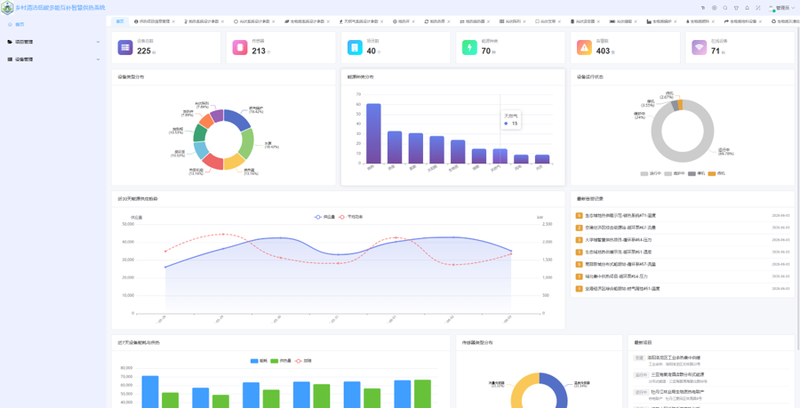The width and height of the screenshot is (800, 408).
Task: Click the tallest bar in the energy distribution chart
Action: click(x=373, y=134)
